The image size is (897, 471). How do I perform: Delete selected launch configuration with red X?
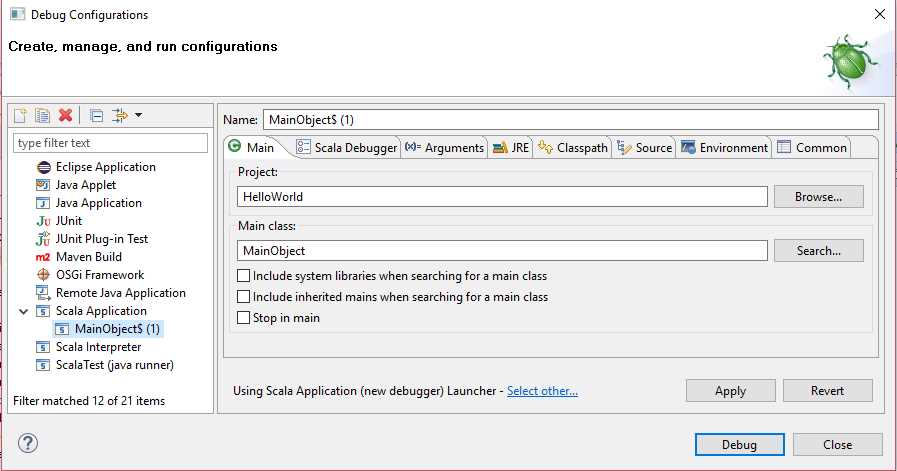[65, 115]
